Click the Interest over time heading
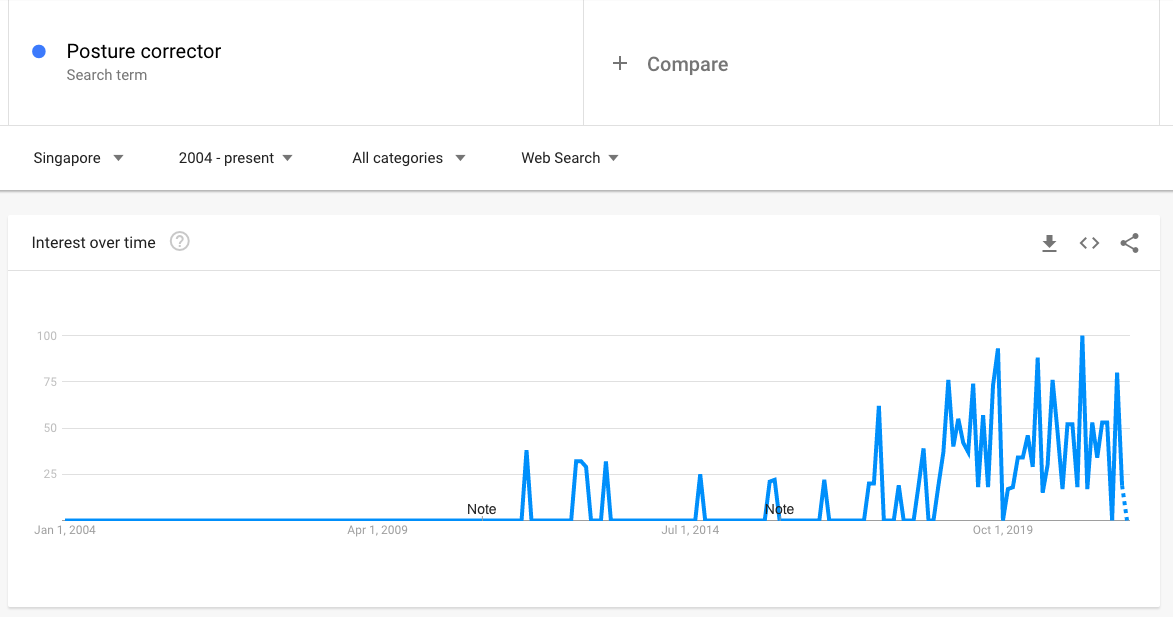1173x617 pixels. click(x=94, y=242)
